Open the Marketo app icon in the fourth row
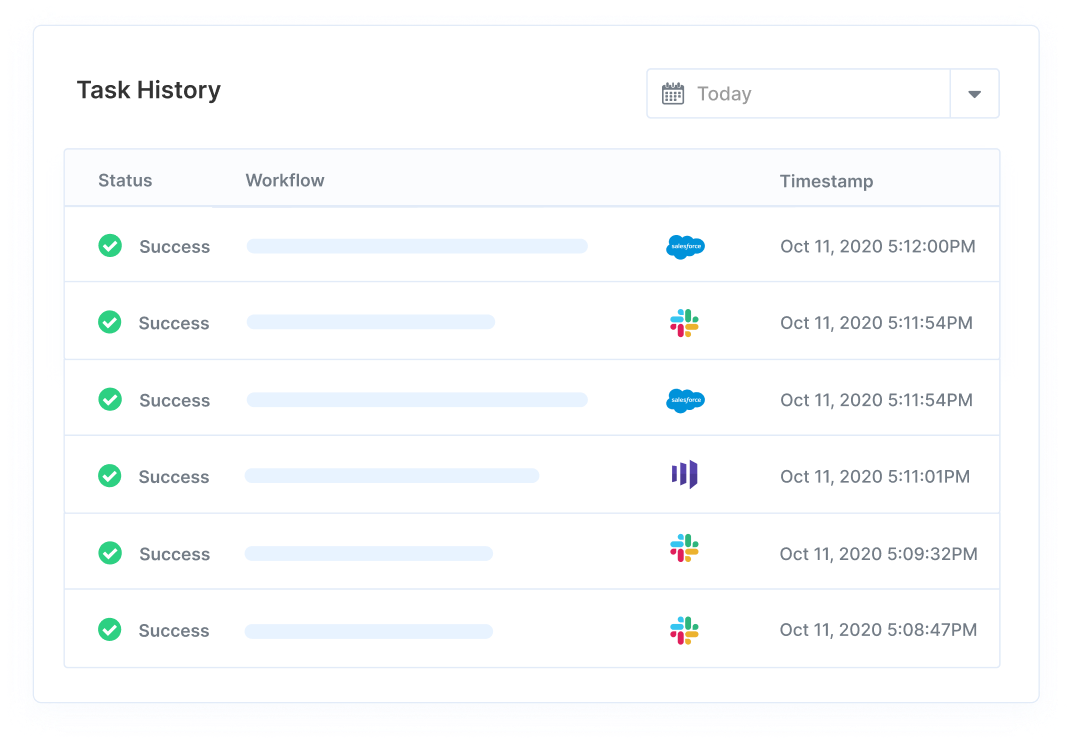Image resolution: width=1071 pixels, height=743 pixels. click(685, 476)
